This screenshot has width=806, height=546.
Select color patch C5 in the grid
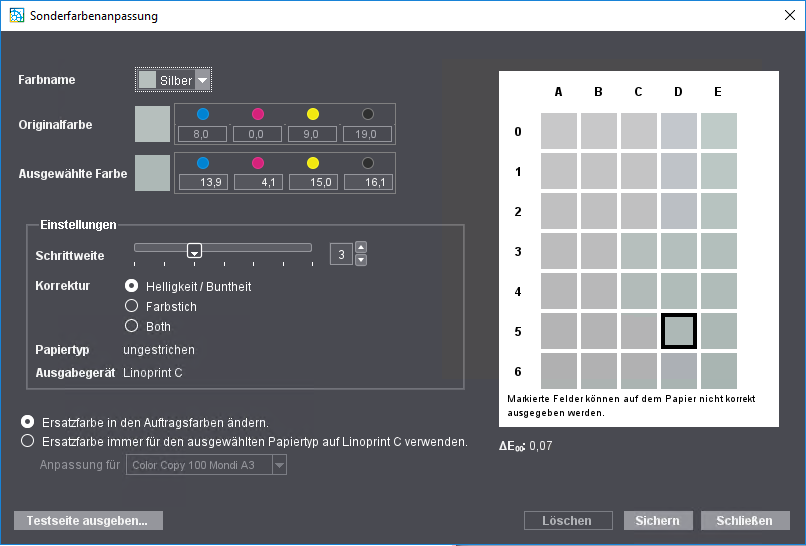point(639,331)
